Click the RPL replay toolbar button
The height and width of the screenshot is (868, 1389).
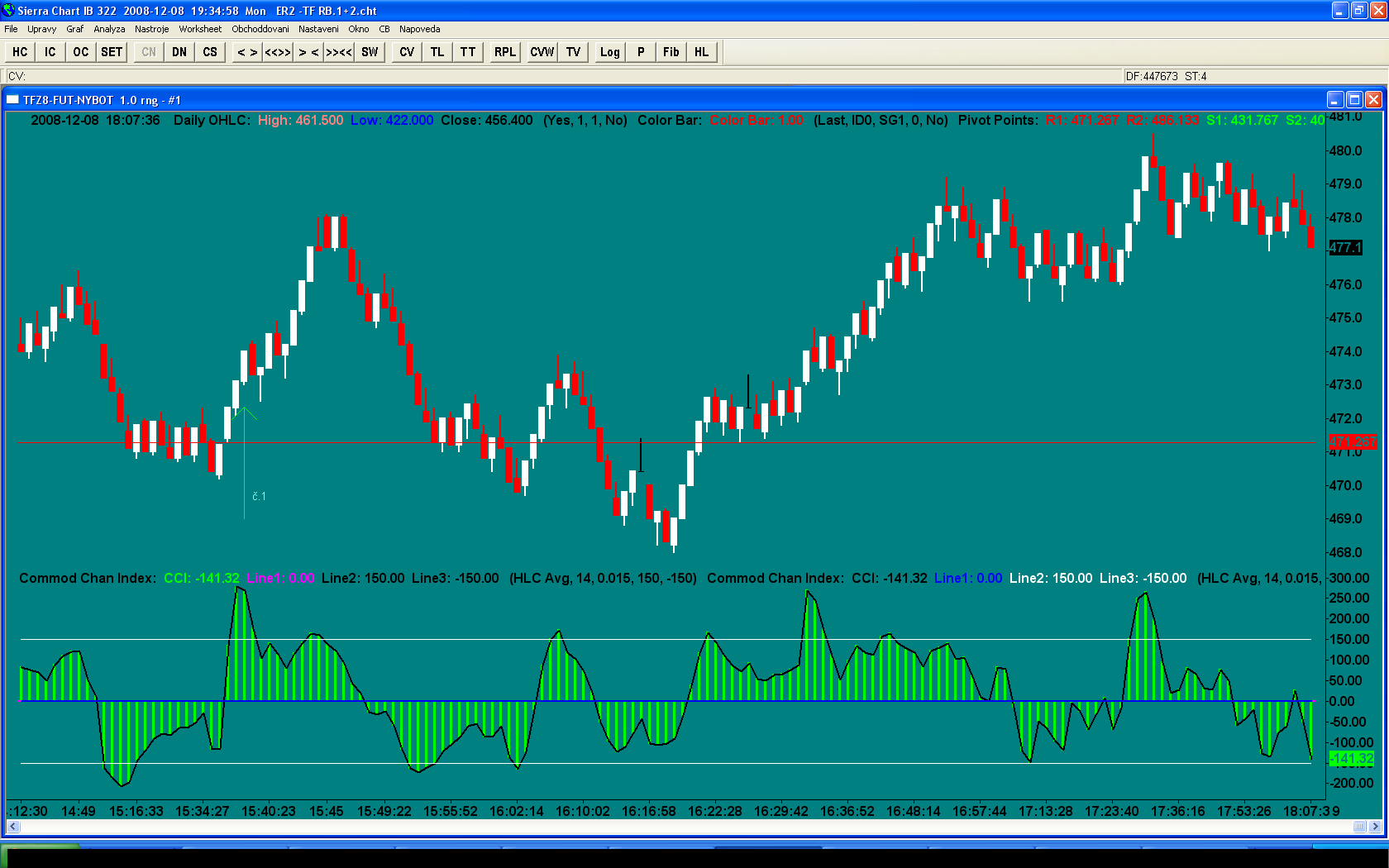coord(504,52)
